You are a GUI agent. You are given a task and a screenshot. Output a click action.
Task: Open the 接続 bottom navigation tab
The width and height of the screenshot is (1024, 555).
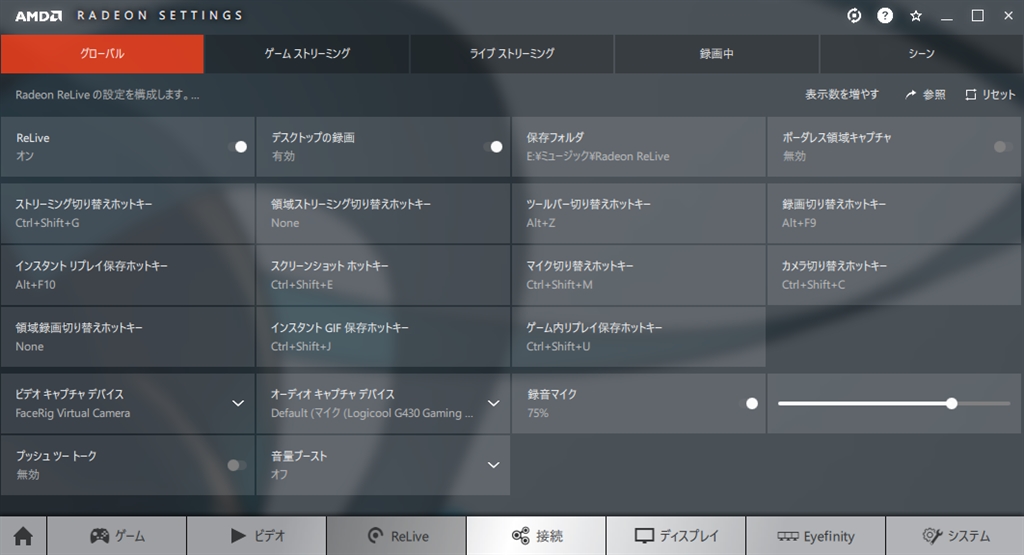[536, 536]
